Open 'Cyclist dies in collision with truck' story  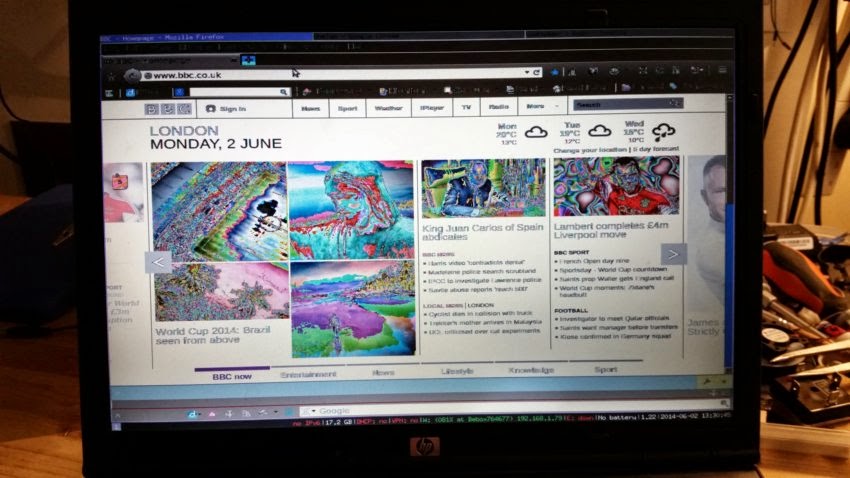[x=480, y=313]
